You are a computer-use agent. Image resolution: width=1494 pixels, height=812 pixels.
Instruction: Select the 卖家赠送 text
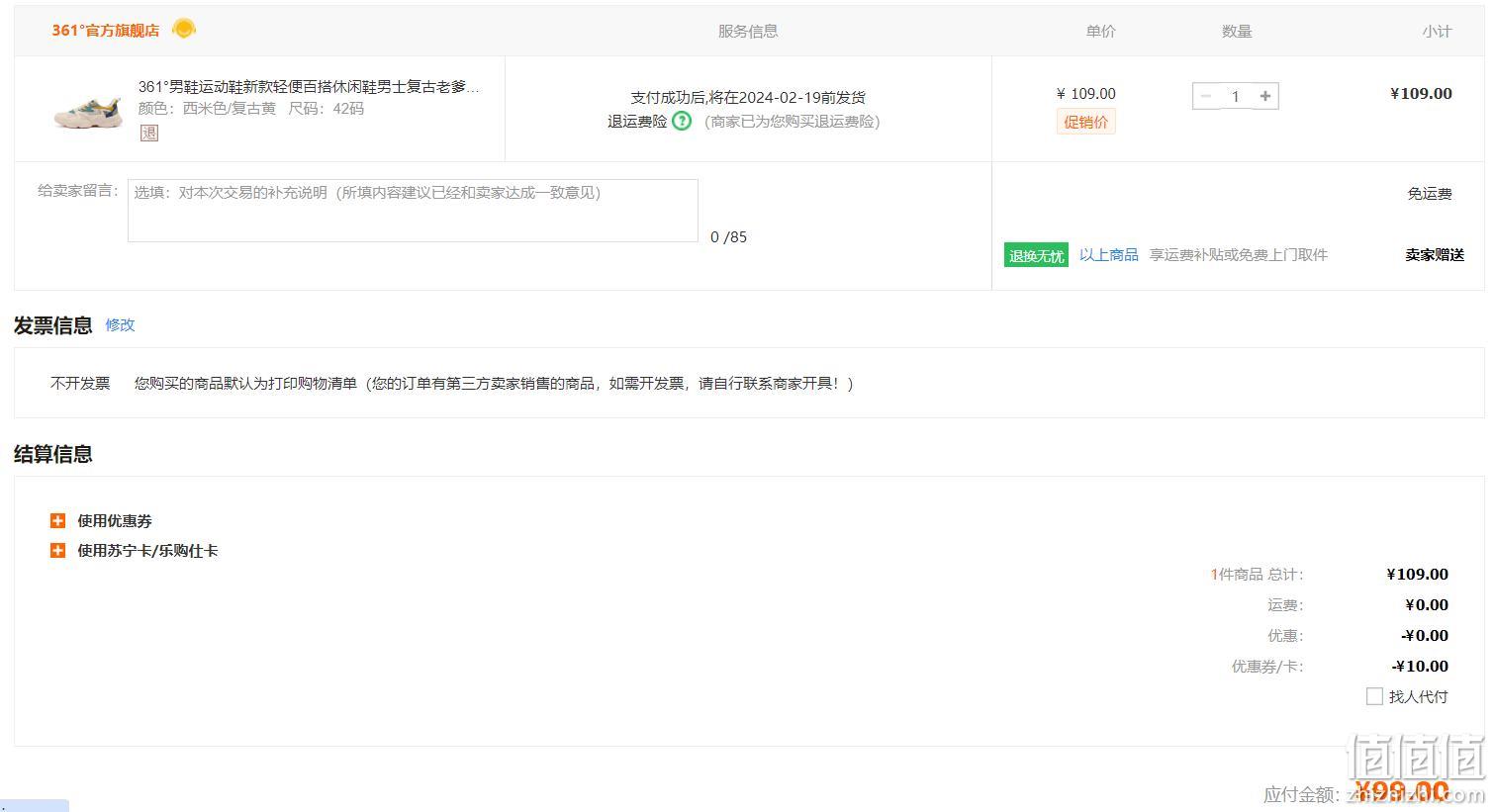(1435, 255)
